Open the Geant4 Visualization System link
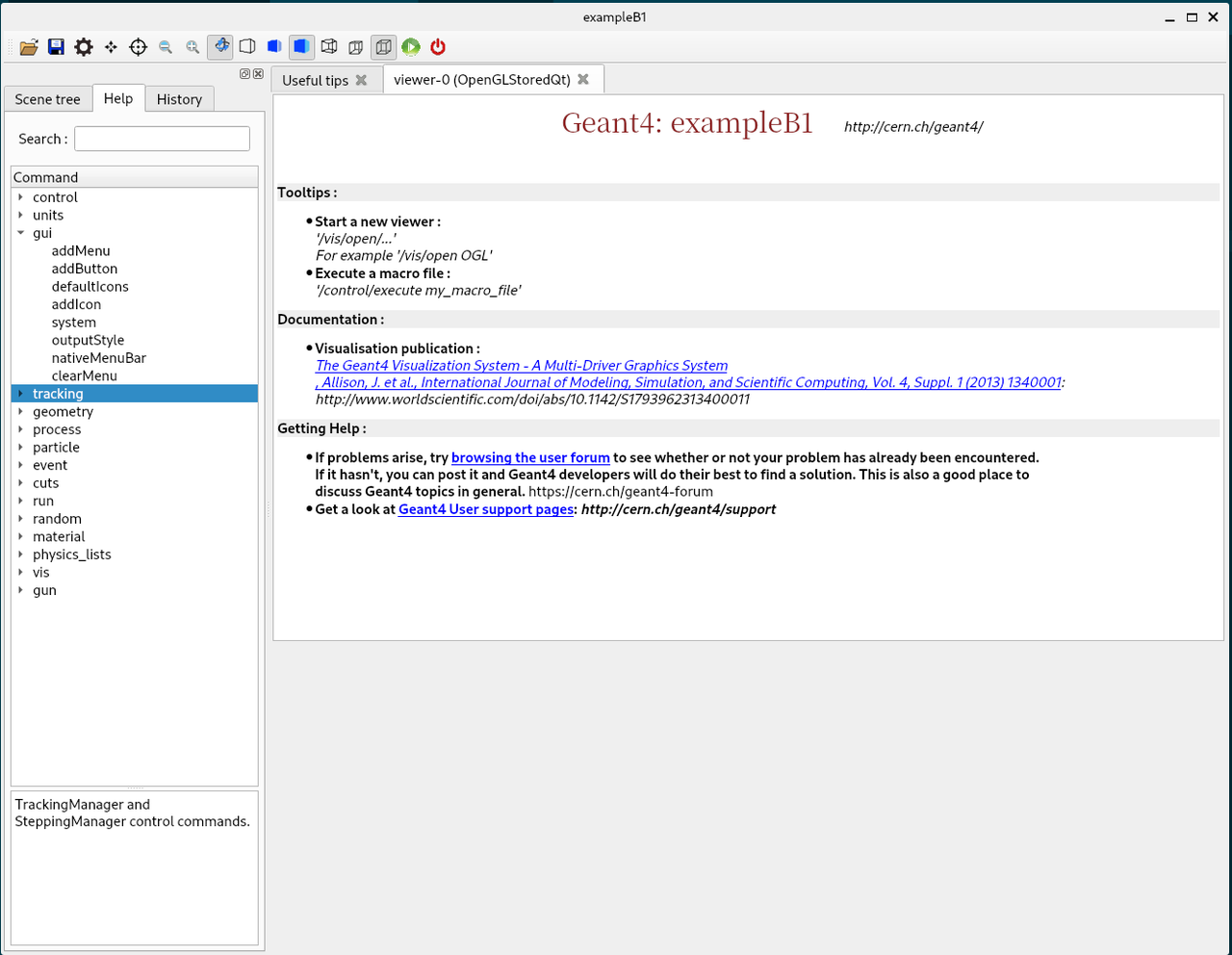 coord(522,366)
